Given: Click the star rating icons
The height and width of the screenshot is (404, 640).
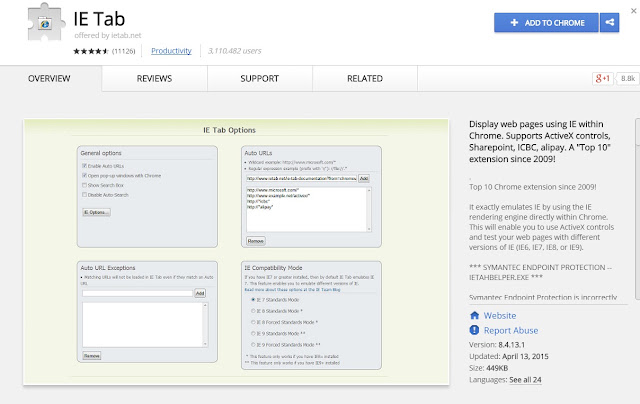Looking at the screenshot, I should (91, 51).
